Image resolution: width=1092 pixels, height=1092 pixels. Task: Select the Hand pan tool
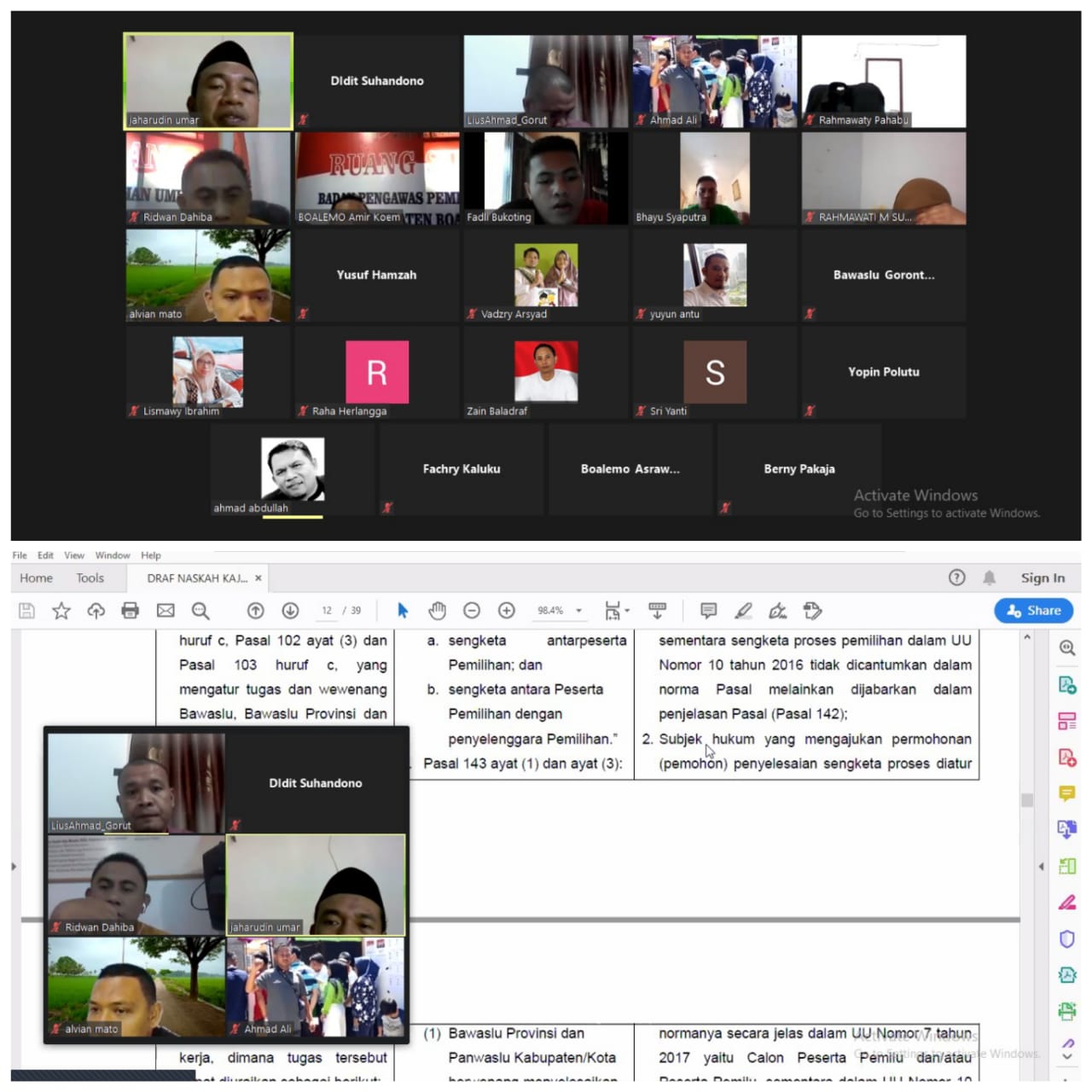437,610
